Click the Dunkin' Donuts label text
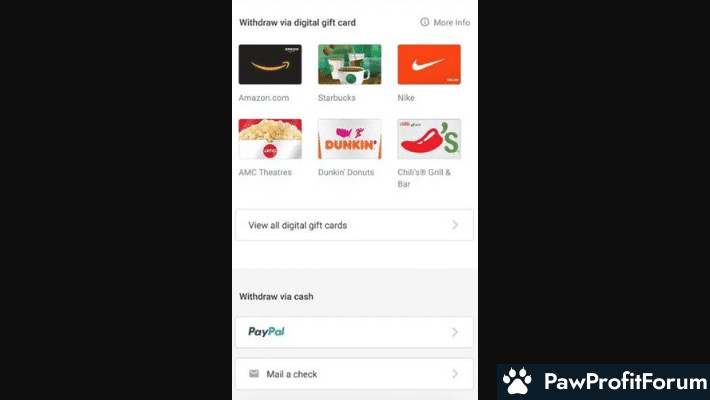This screenshot has width=710, height=400. tap(346, 172)
